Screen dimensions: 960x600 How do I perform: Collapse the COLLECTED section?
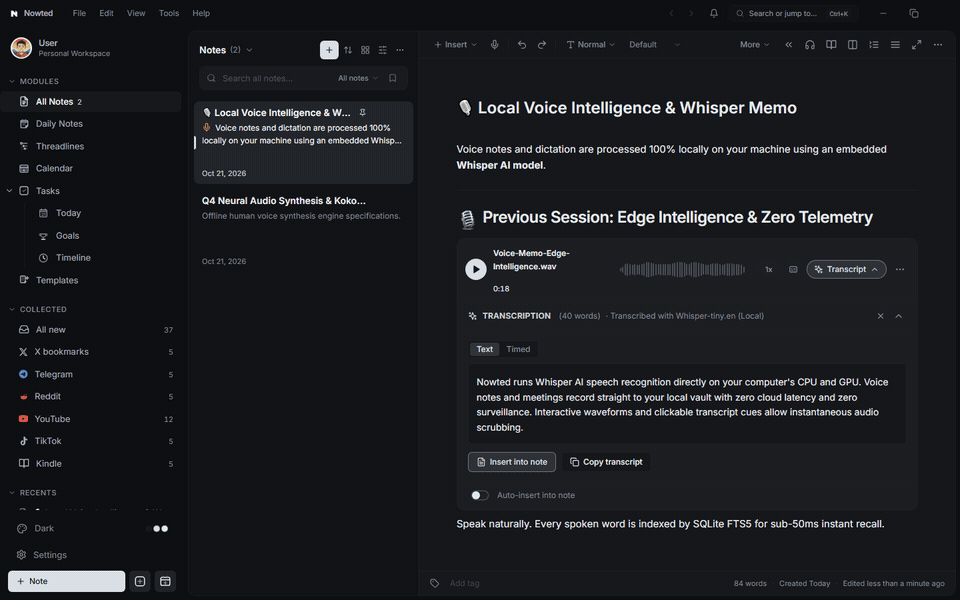pyautogui.click(x=12, y=309)
